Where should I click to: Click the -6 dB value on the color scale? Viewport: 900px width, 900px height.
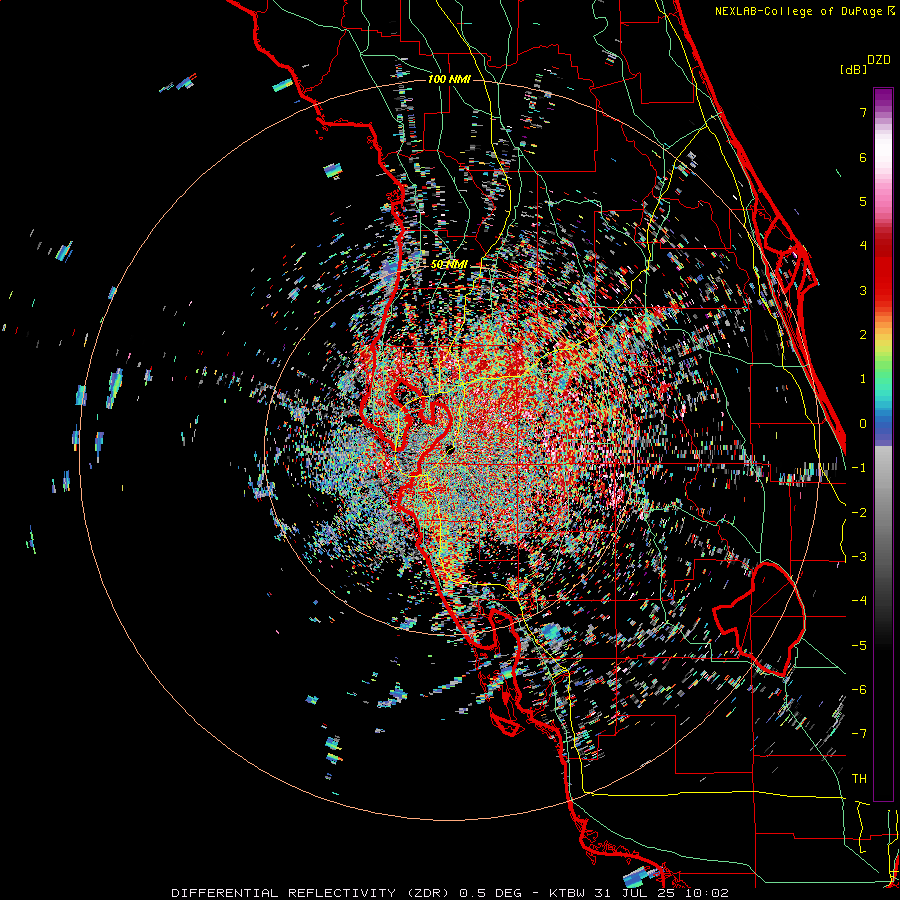pos(859,690)
